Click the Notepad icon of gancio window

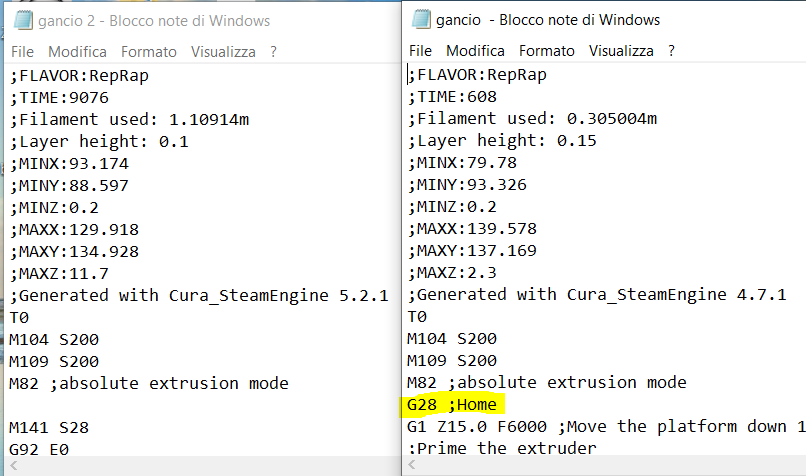point(421,20)
